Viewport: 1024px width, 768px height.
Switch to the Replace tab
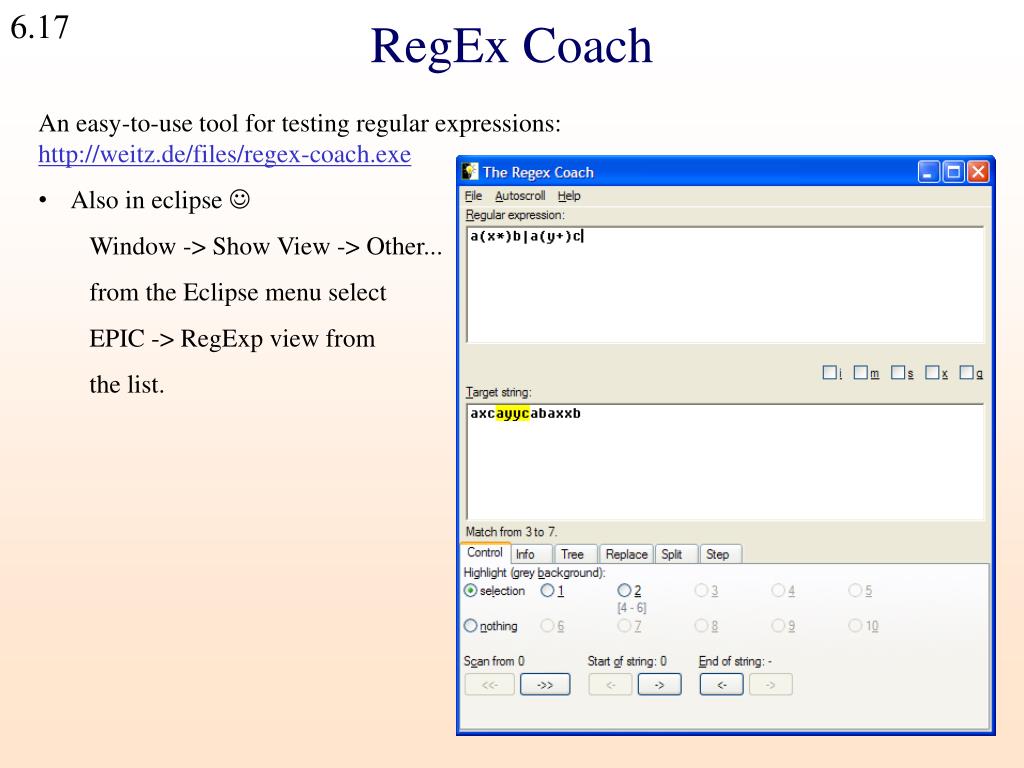click(x=626, y=554)
